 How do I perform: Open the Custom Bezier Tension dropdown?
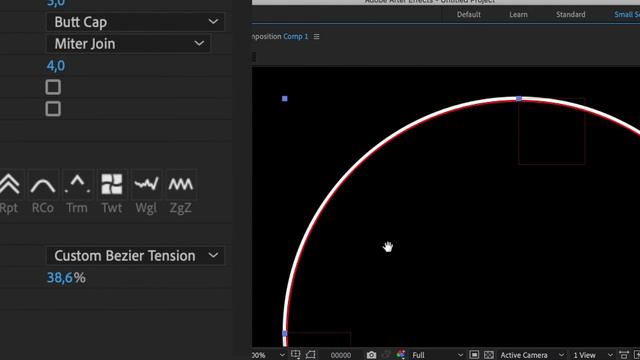click(135, 256)
